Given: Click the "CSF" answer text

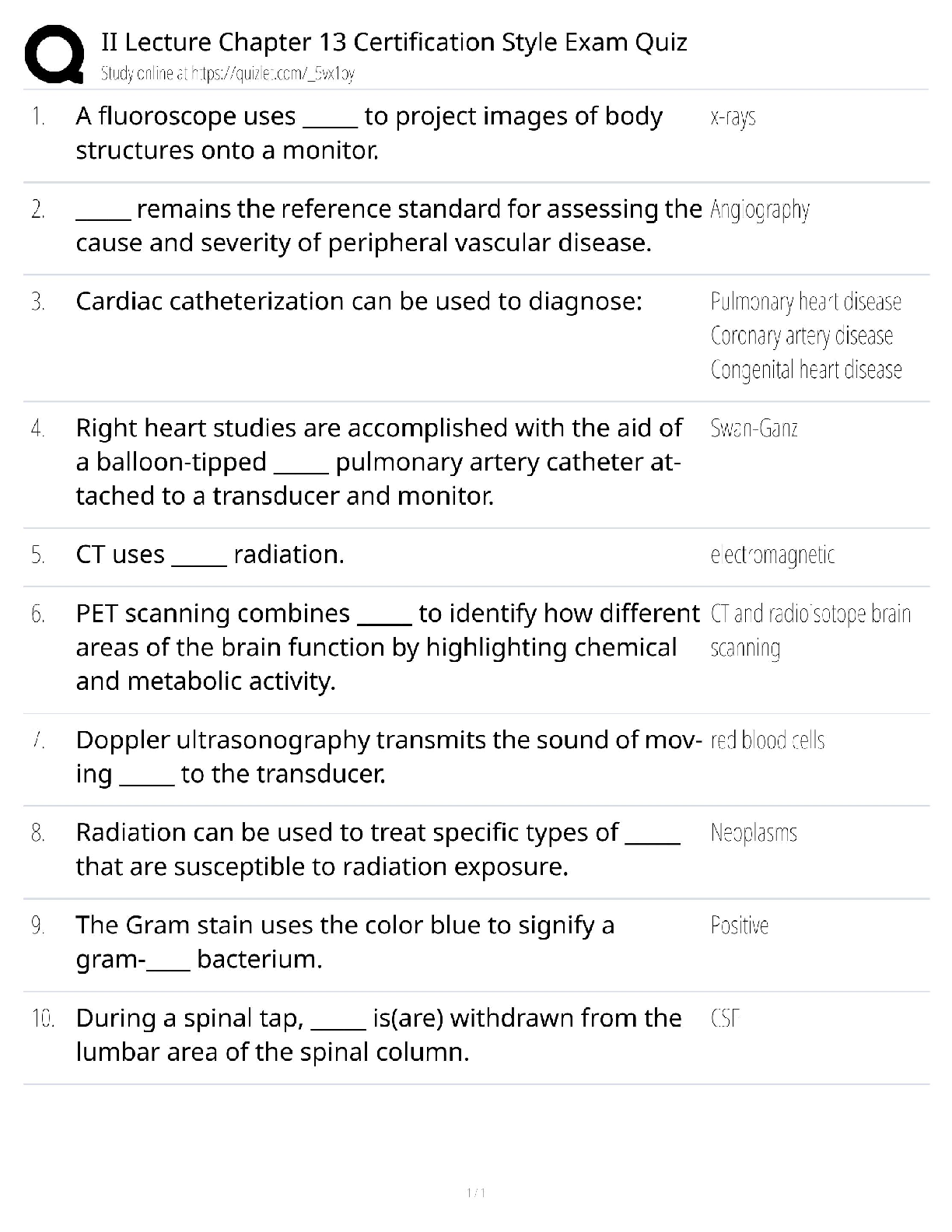Looking at the screenshot, I should 724,1019.
